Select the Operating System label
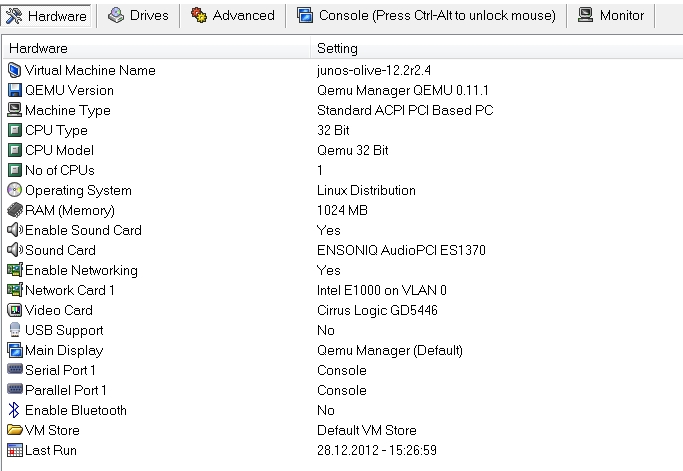This screenshot has width=683, height=471. pyautogui.click(x=78, y=191)
